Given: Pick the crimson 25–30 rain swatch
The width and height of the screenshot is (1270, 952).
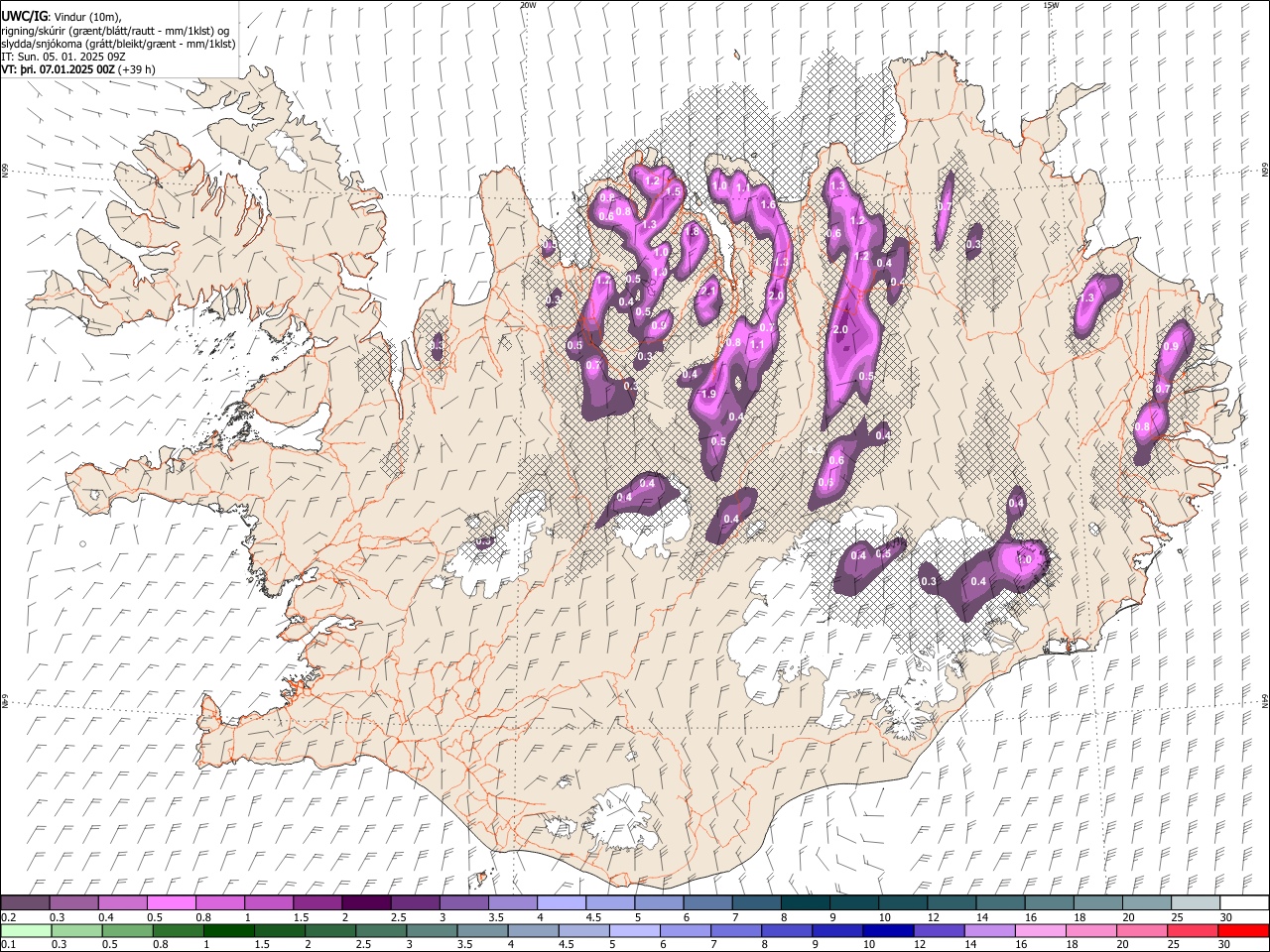Looking at the screenshot, I should (1194, 930).
